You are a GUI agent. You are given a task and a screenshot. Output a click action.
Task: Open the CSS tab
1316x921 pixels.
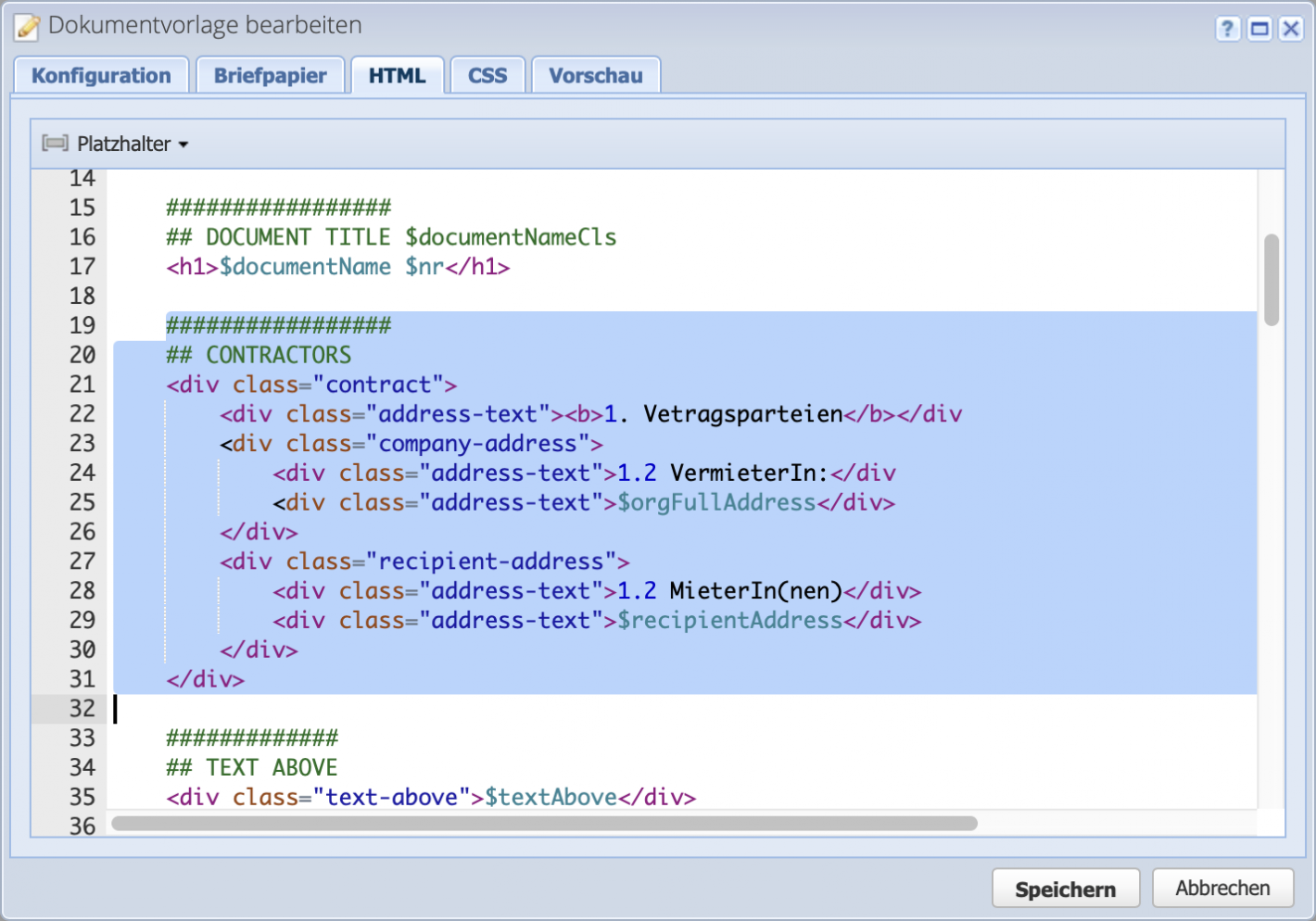tap(487, 75)
